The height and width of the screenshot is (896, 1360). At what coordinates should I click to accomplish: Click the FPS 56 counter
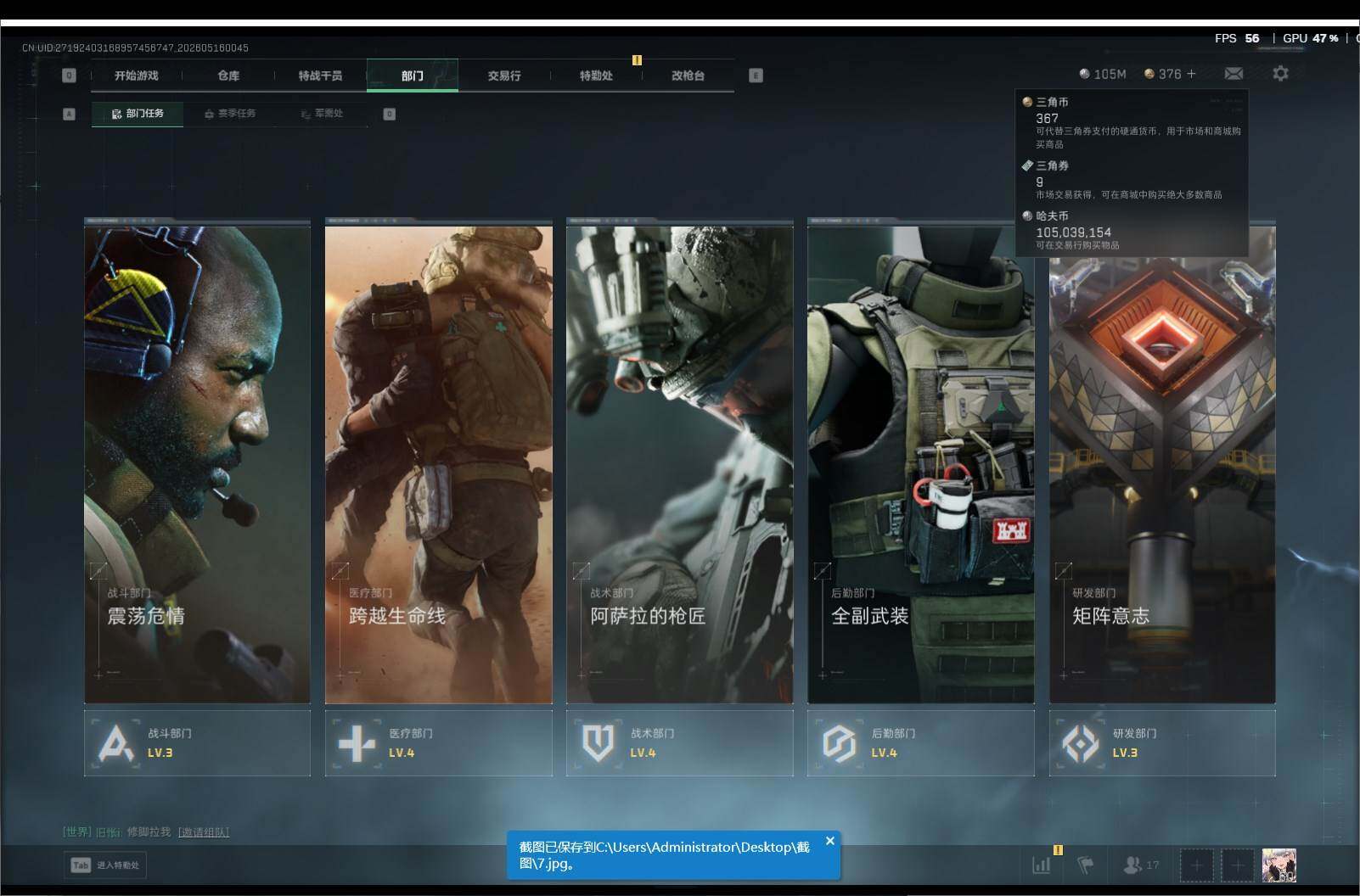(x=1237, y=38)
